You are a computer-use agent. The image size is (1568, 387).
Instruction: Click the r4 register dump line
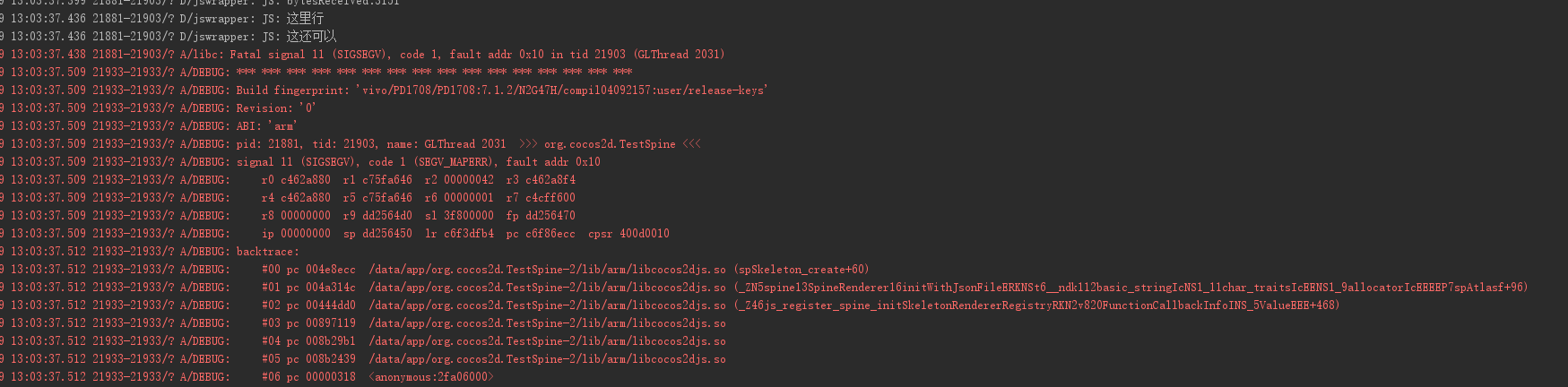(419, 198)
